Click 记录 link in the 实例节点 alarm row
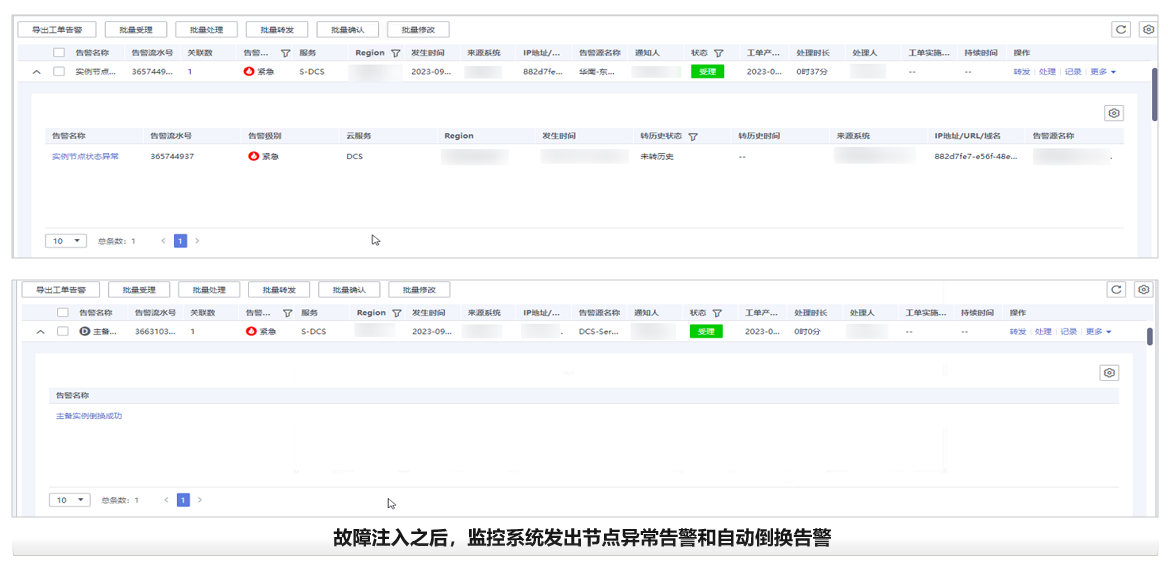 point(1073,72)
